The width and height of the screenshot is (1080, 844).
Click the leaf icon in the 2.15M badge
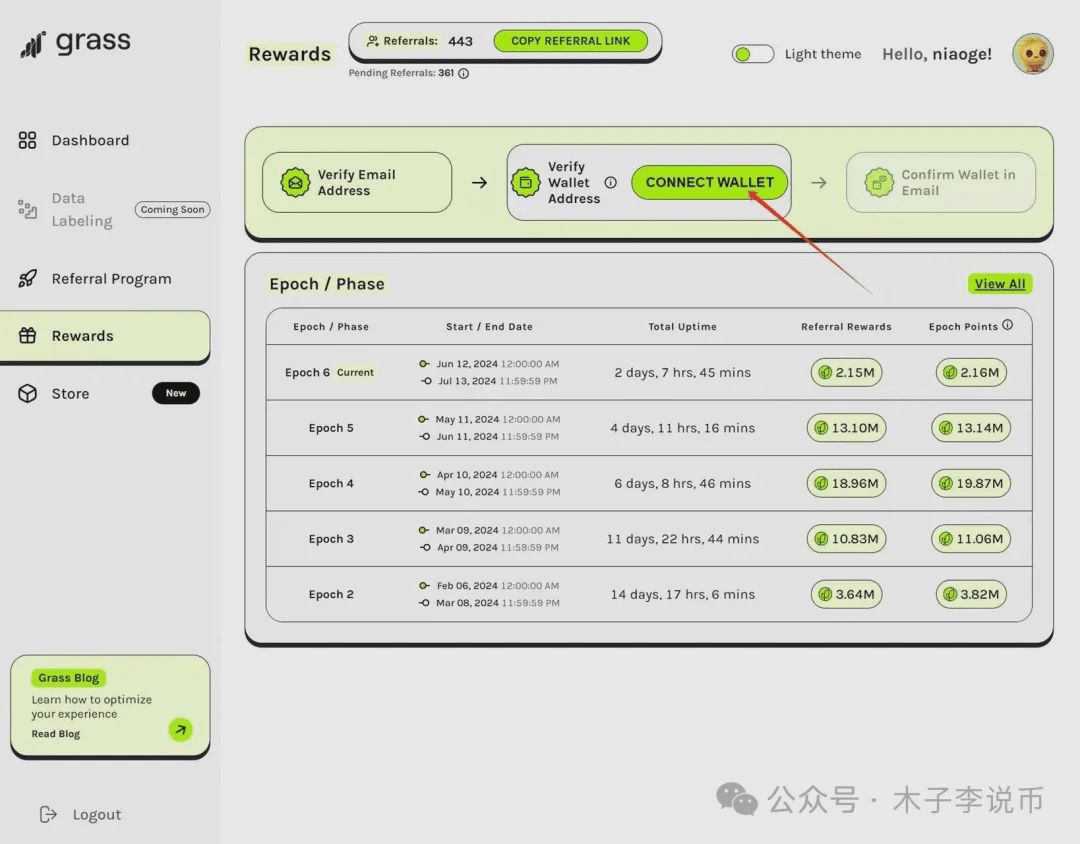point(824,373)
